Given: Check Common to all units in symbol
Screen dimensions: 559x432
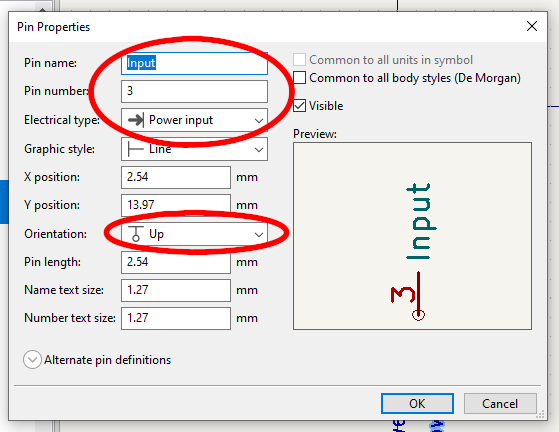Looking at the screenshot, I should point(299,60).
